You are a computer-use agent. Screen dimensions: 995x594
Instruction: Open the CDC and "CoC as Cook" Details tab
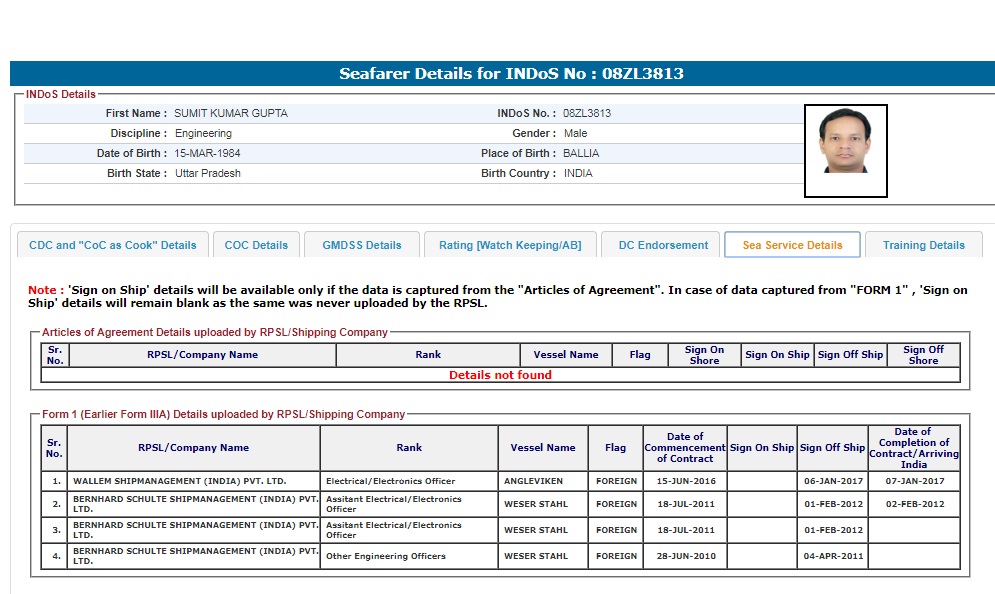[x=113, y=245]
